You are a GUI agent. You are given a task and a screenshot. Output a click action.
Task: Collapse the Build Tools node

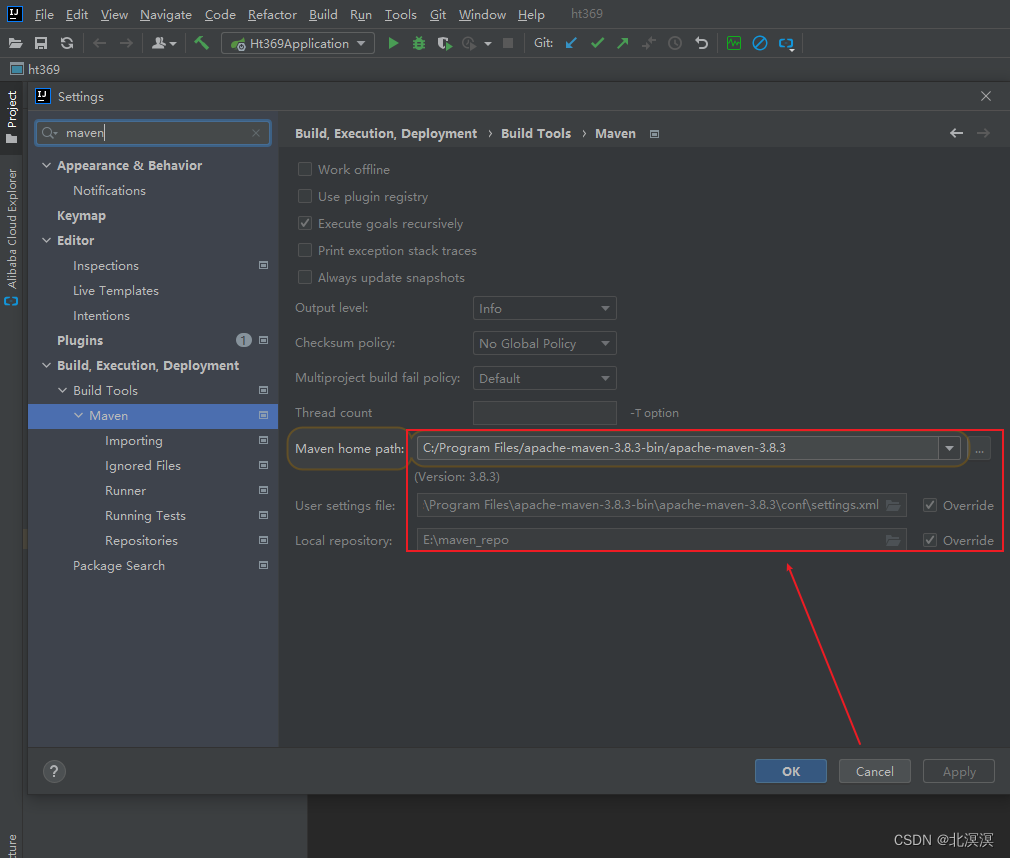pos(62,390)
